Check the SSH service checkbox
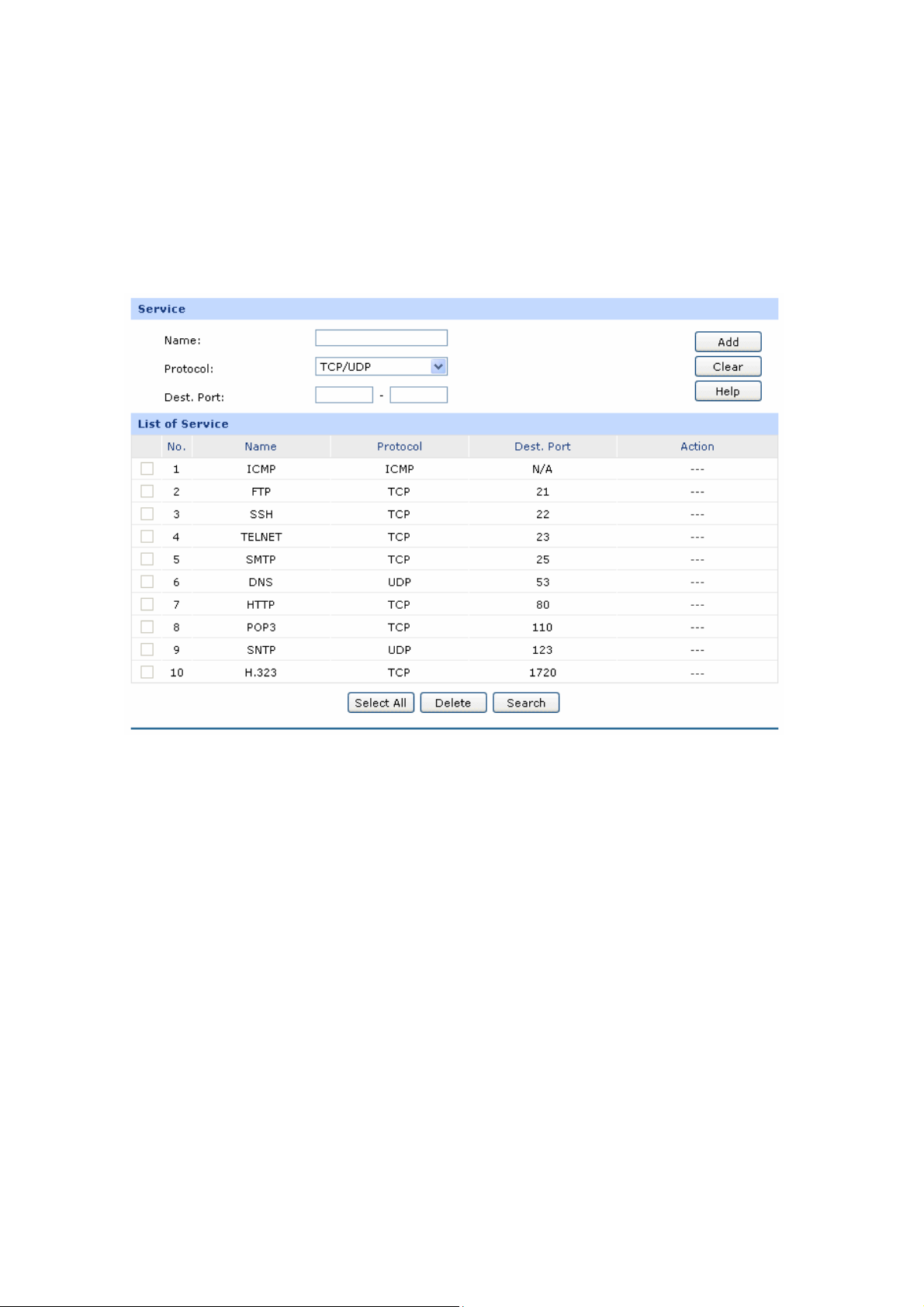 (x=147, y=513)
